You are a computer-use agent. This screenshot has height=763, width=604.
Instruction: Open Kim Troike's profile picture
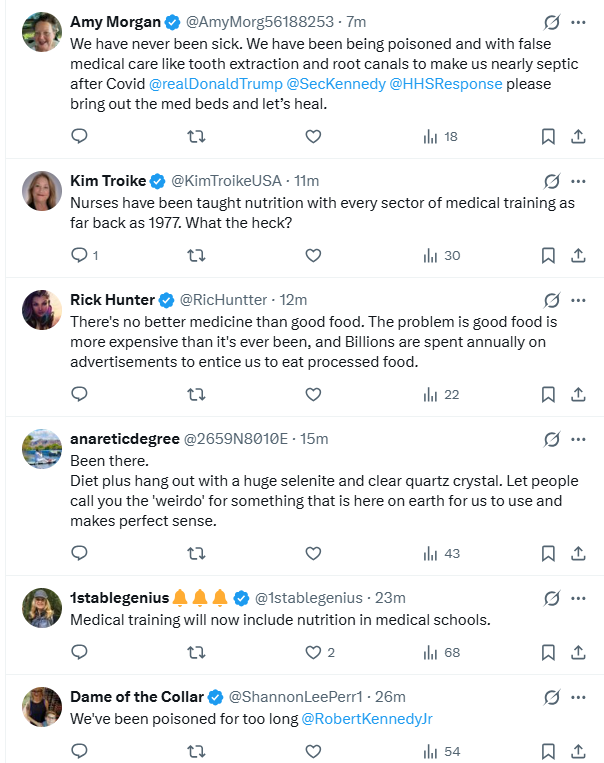tap(43, 189)
